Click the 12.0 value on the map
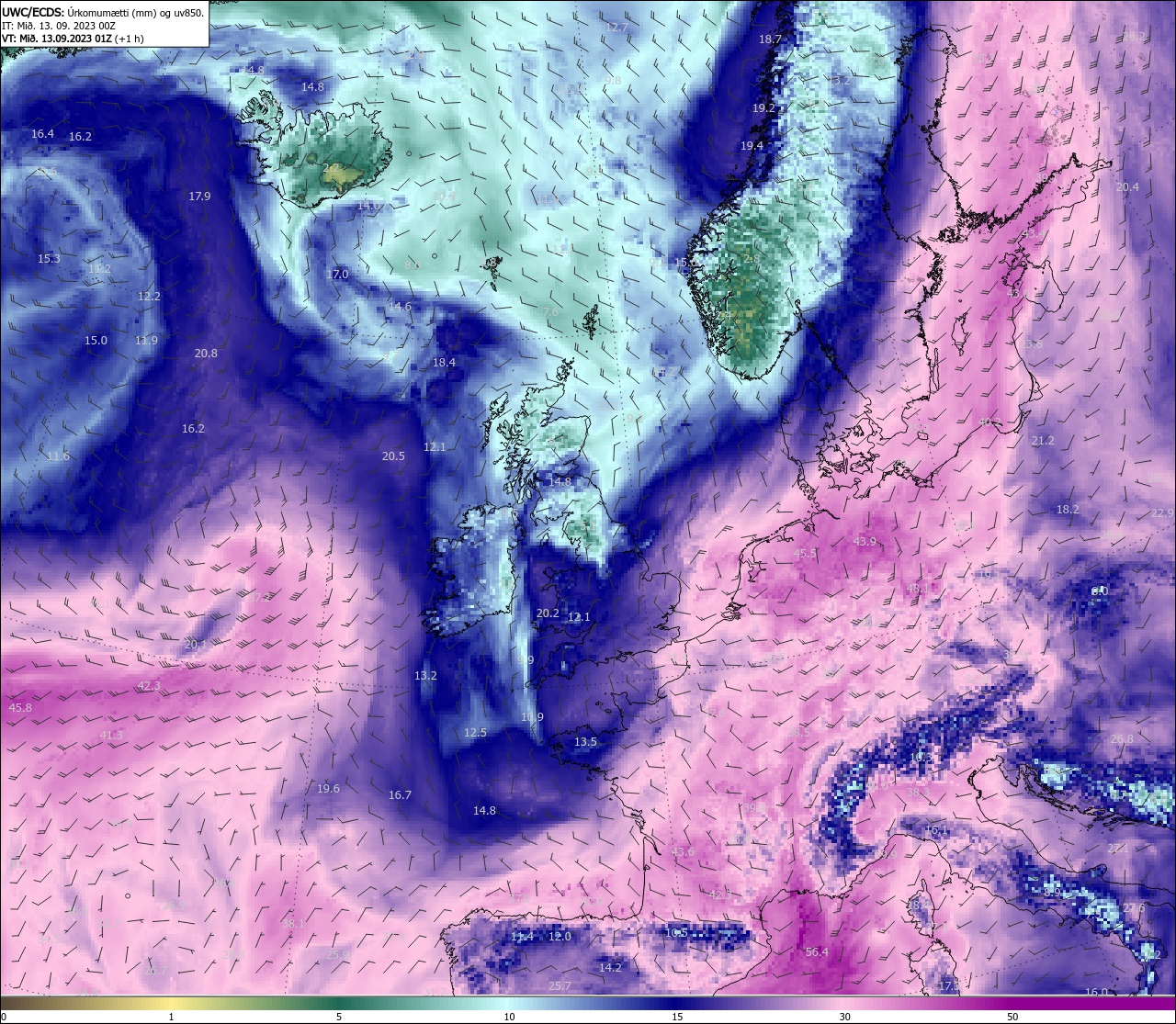Screen dimensions: 1176x1024 coord(560,936)
